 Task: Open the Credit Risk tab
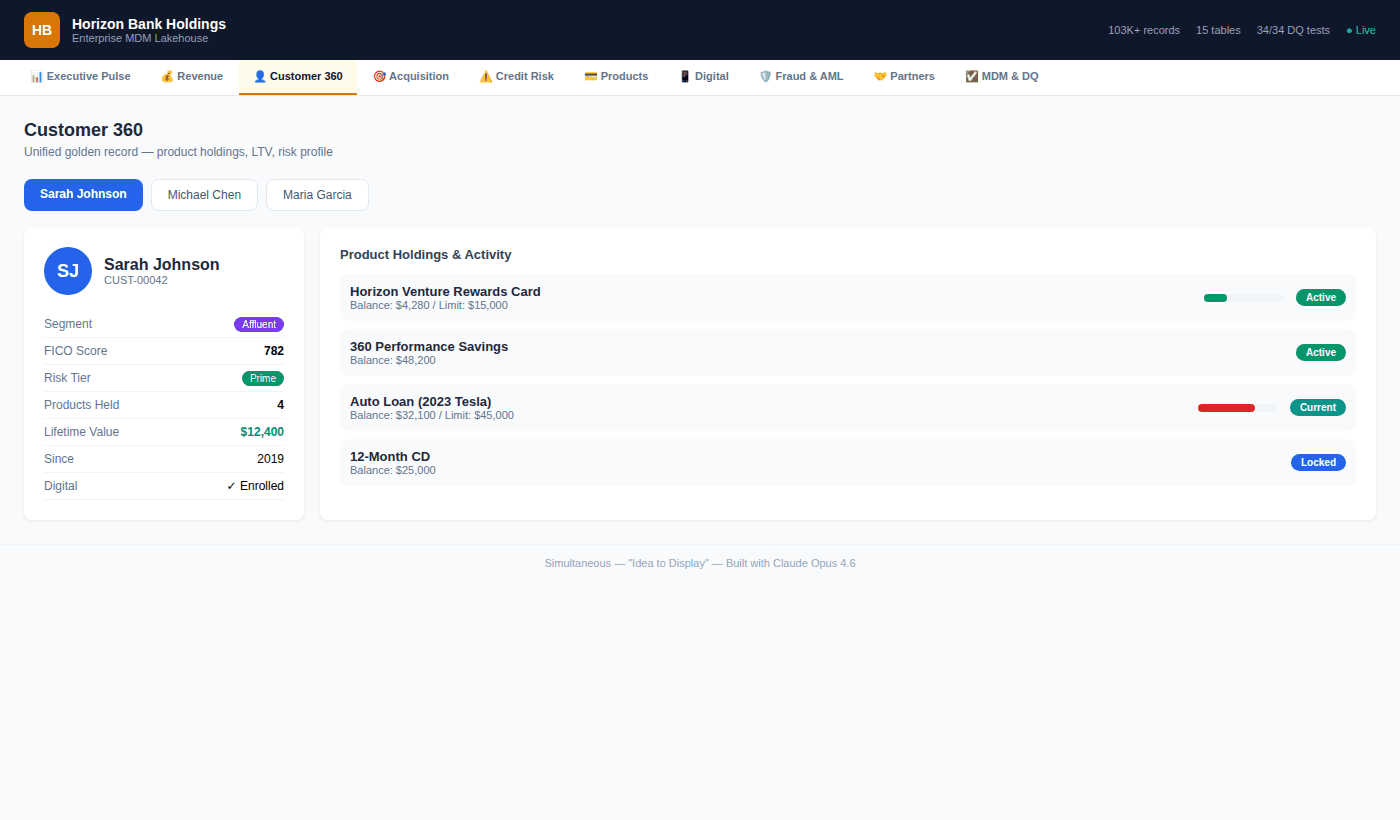click(516, 76)
